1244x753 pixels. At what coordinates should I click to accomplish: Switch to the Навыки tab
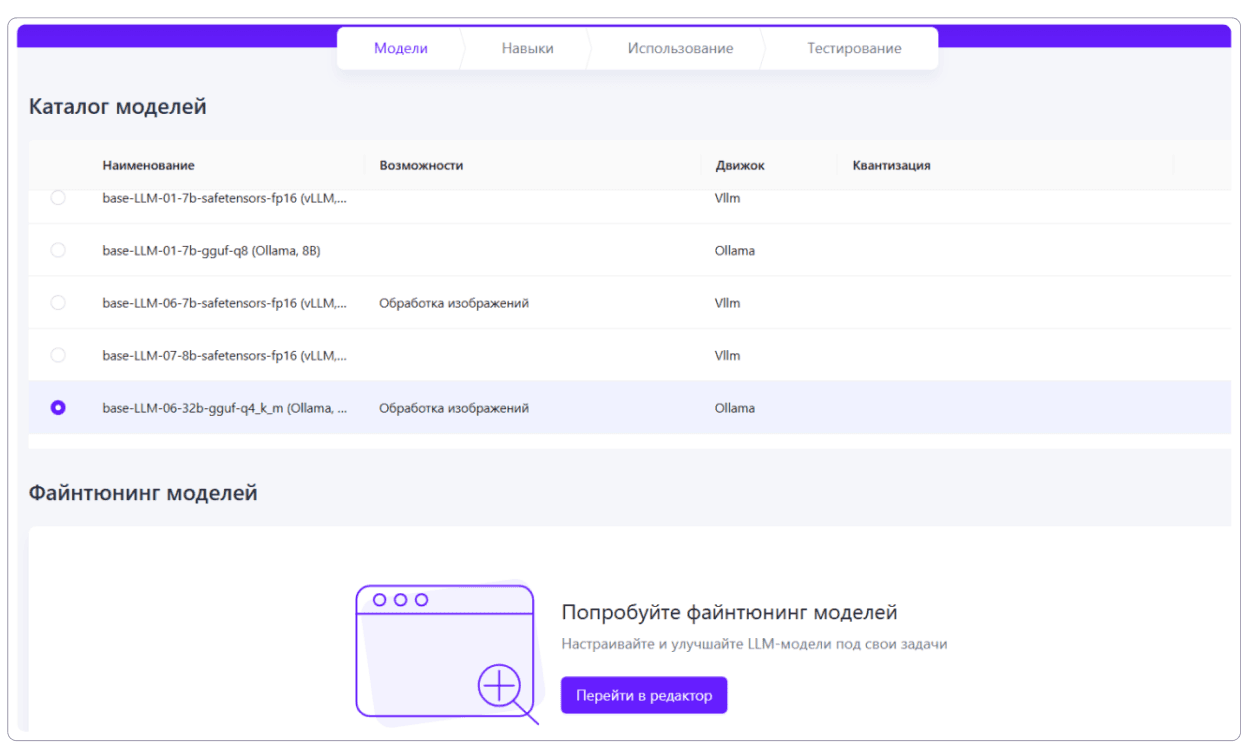527,48
